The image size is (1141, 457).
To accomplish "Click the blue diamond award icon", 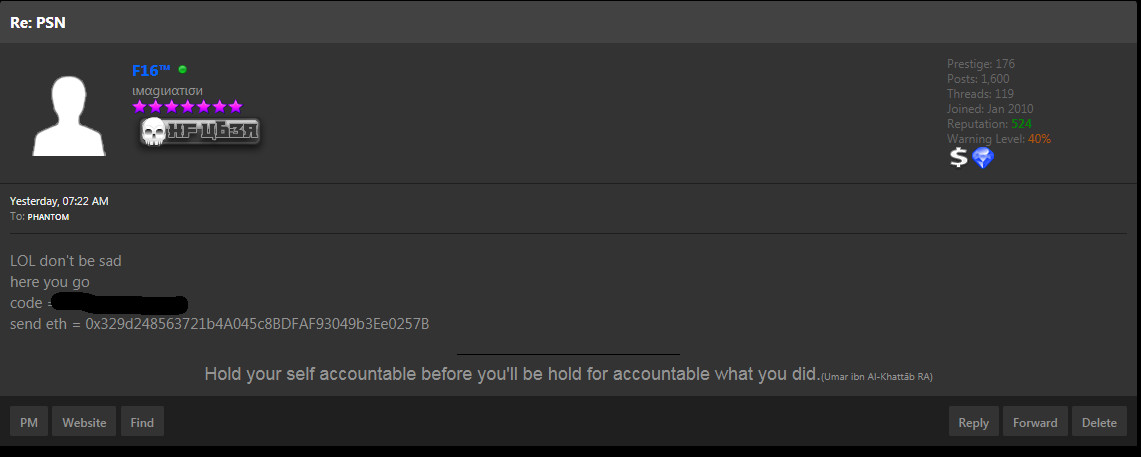I will (983, 158).
